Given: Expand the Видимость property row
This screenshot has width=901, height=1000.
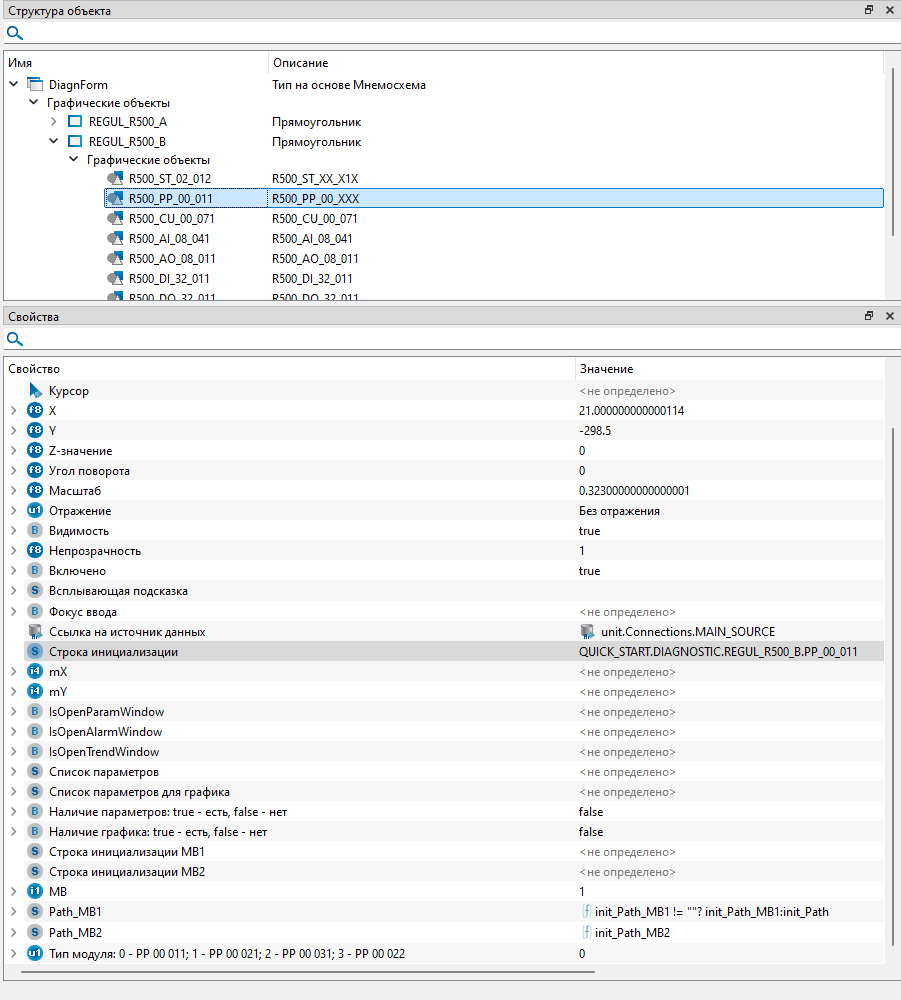Looking at the screenshot, I should tap(13, 531).
